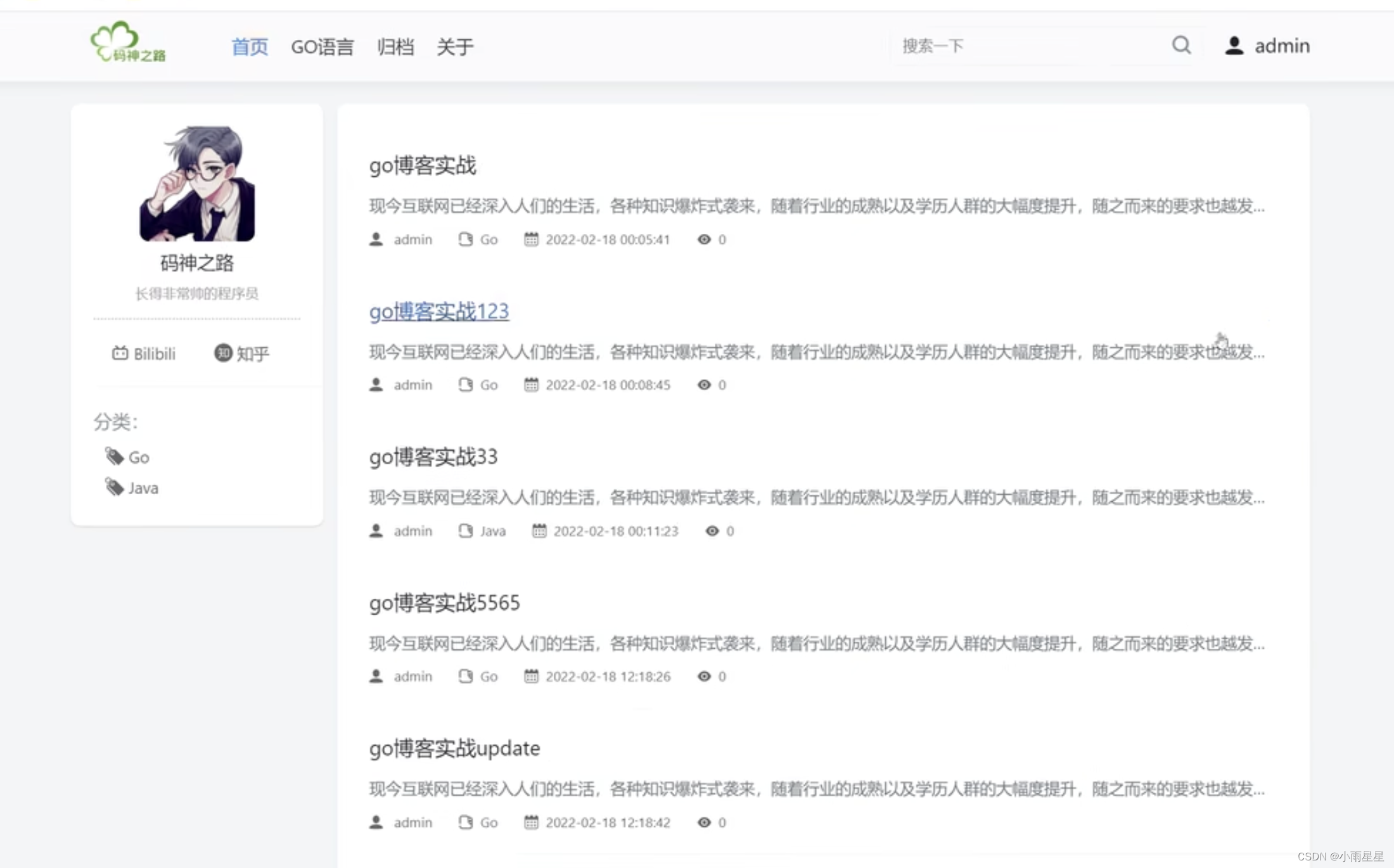The height and width of the screenshot is (868, 1394).
Task: Click the admin user avatar icon
Action: (x=1234, y=46)
